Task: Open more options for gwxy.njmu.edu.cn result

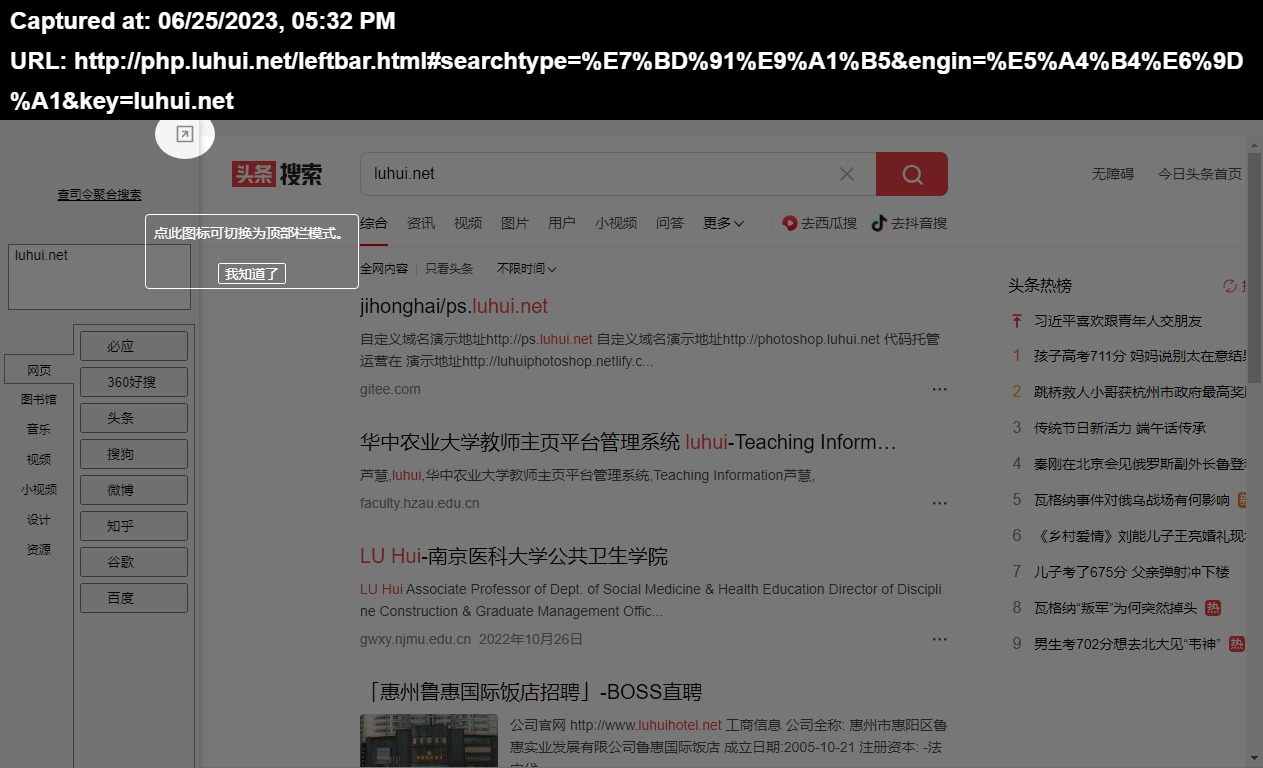Action: [939, 639]
